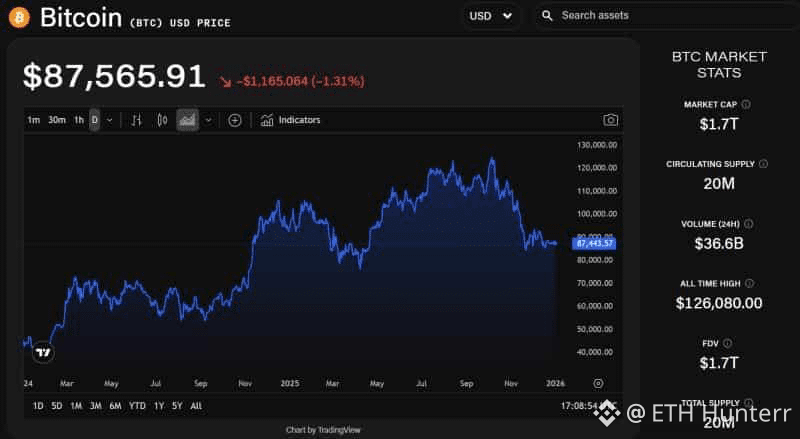Image resolution: width=800 pixels, height=439 pixels.
Task: Click the Search assets field
Action: (667, 15)
